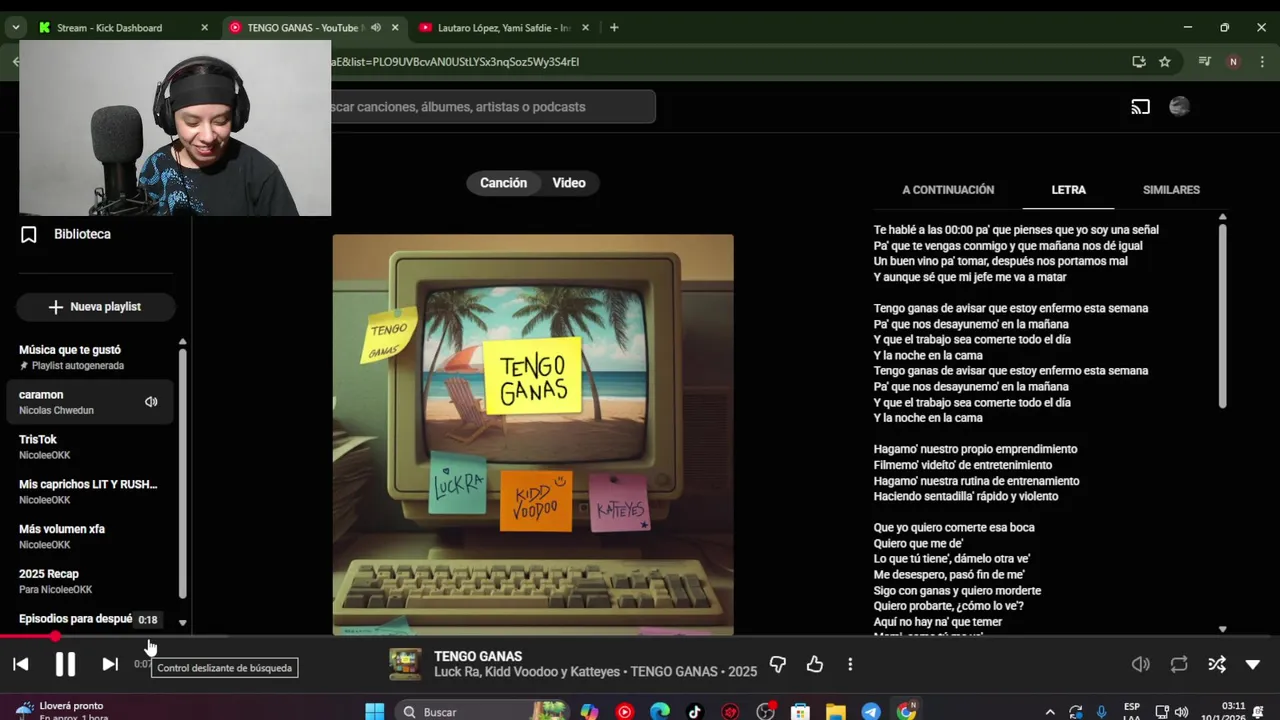Click the lyrics panel scrollbar thumb

1222,315
